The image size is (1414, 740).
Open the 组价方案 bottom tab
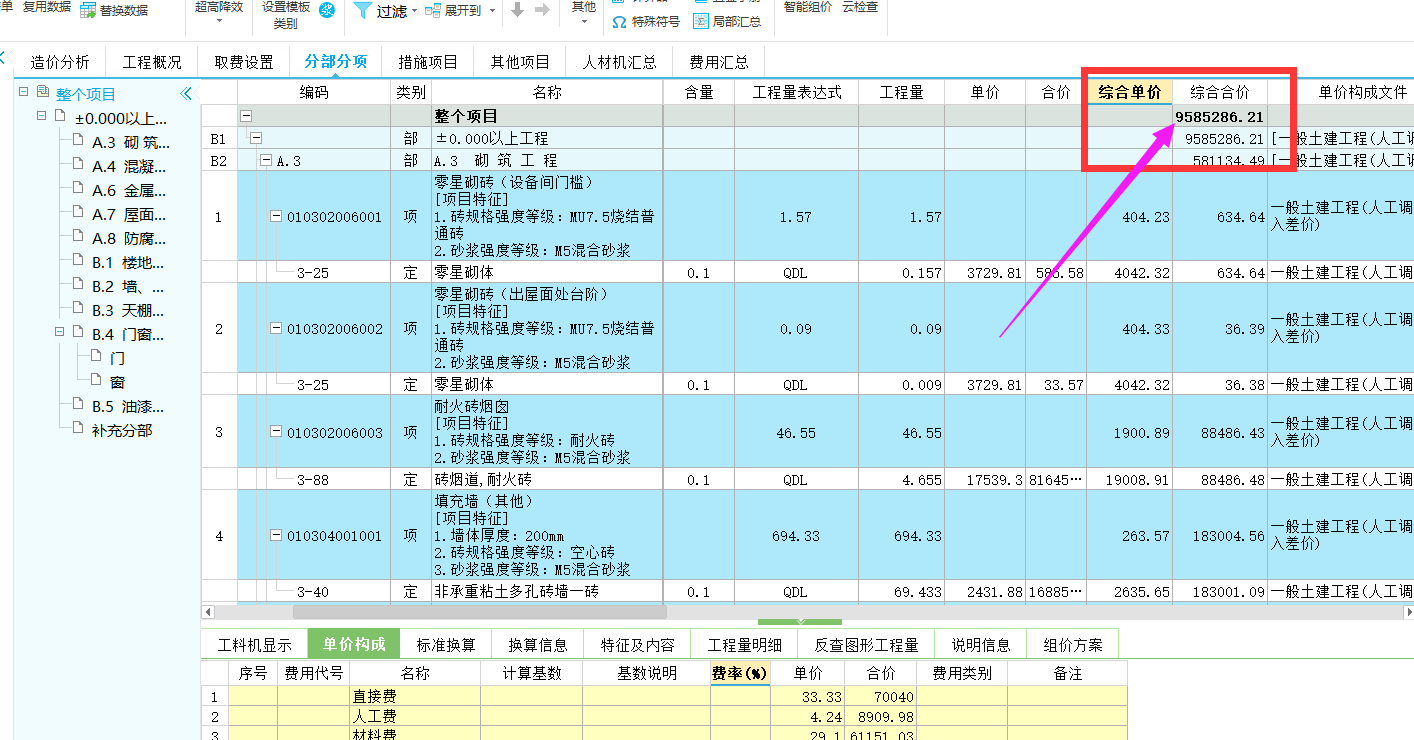1072,645
